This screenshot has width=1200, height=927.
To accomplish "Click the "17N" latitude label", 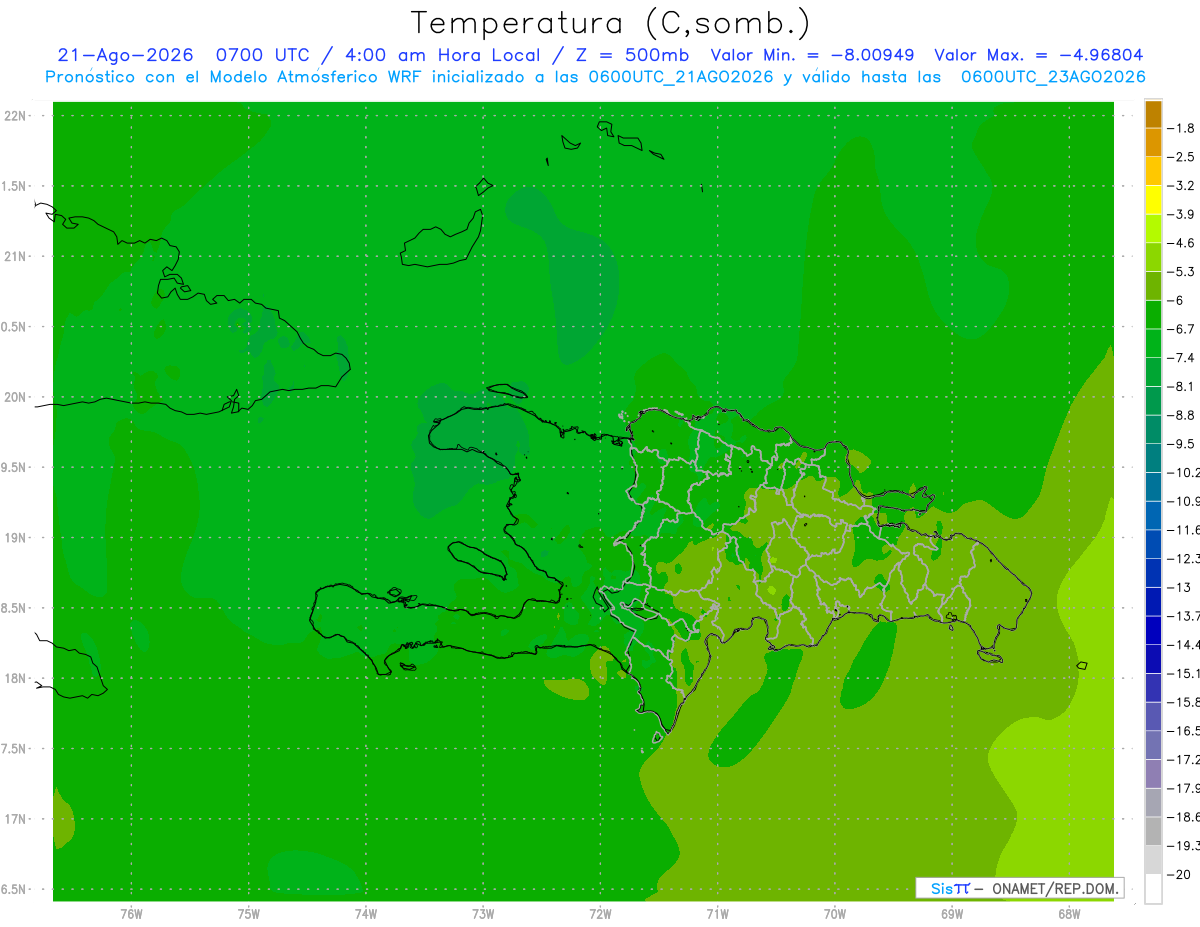I will tap(16, 819).
